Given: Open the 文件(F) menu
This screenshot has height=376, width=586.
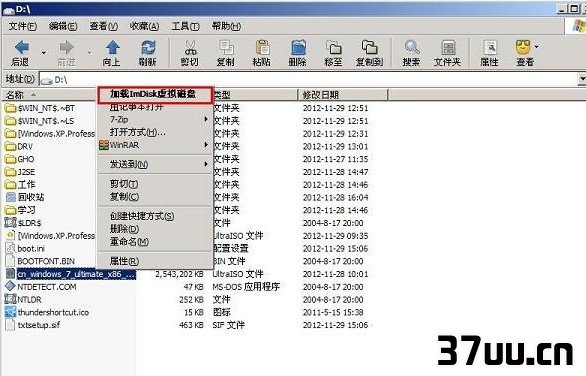Looking at the screenshot, I should click(x=23, y=26).
